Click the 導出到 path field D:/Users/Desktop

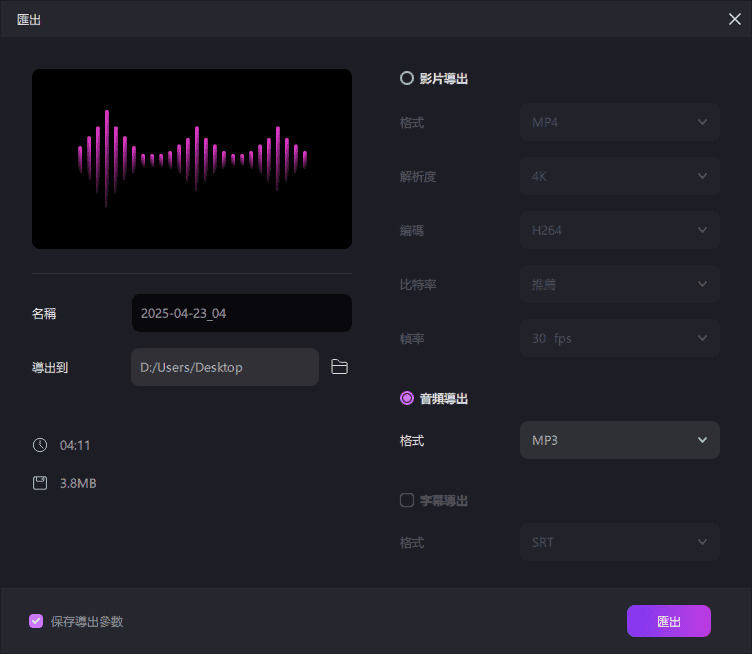pos(224,367)
